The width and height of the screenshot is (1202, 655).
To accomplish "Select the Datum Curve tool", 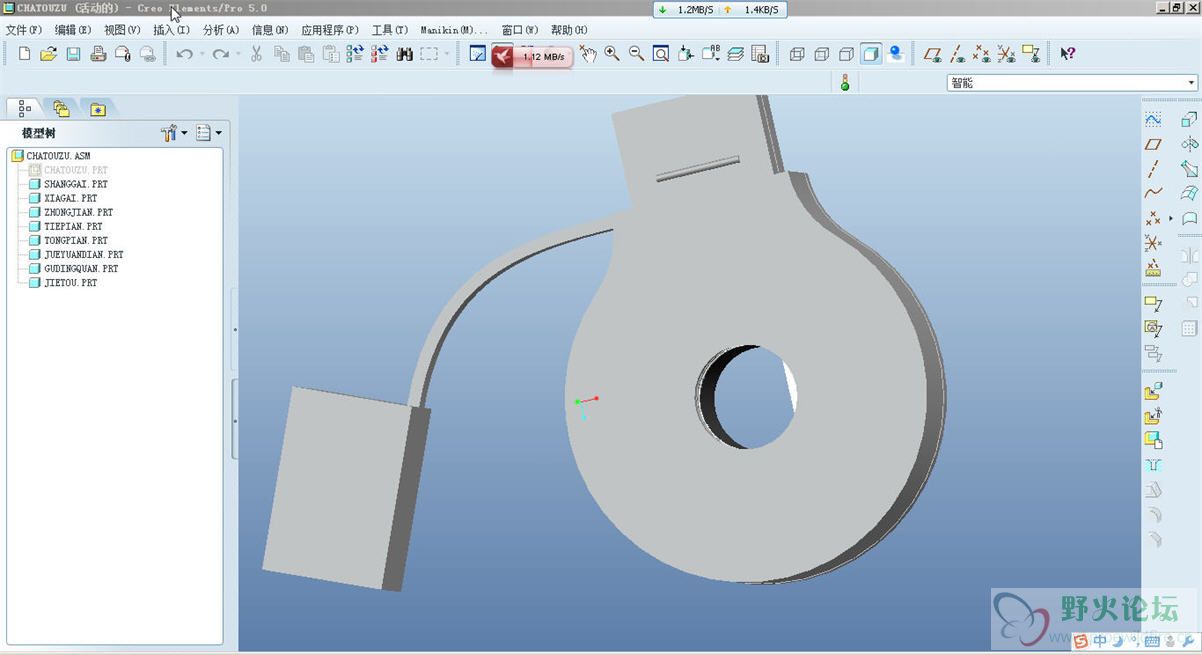I will (x=1153, y=193).
